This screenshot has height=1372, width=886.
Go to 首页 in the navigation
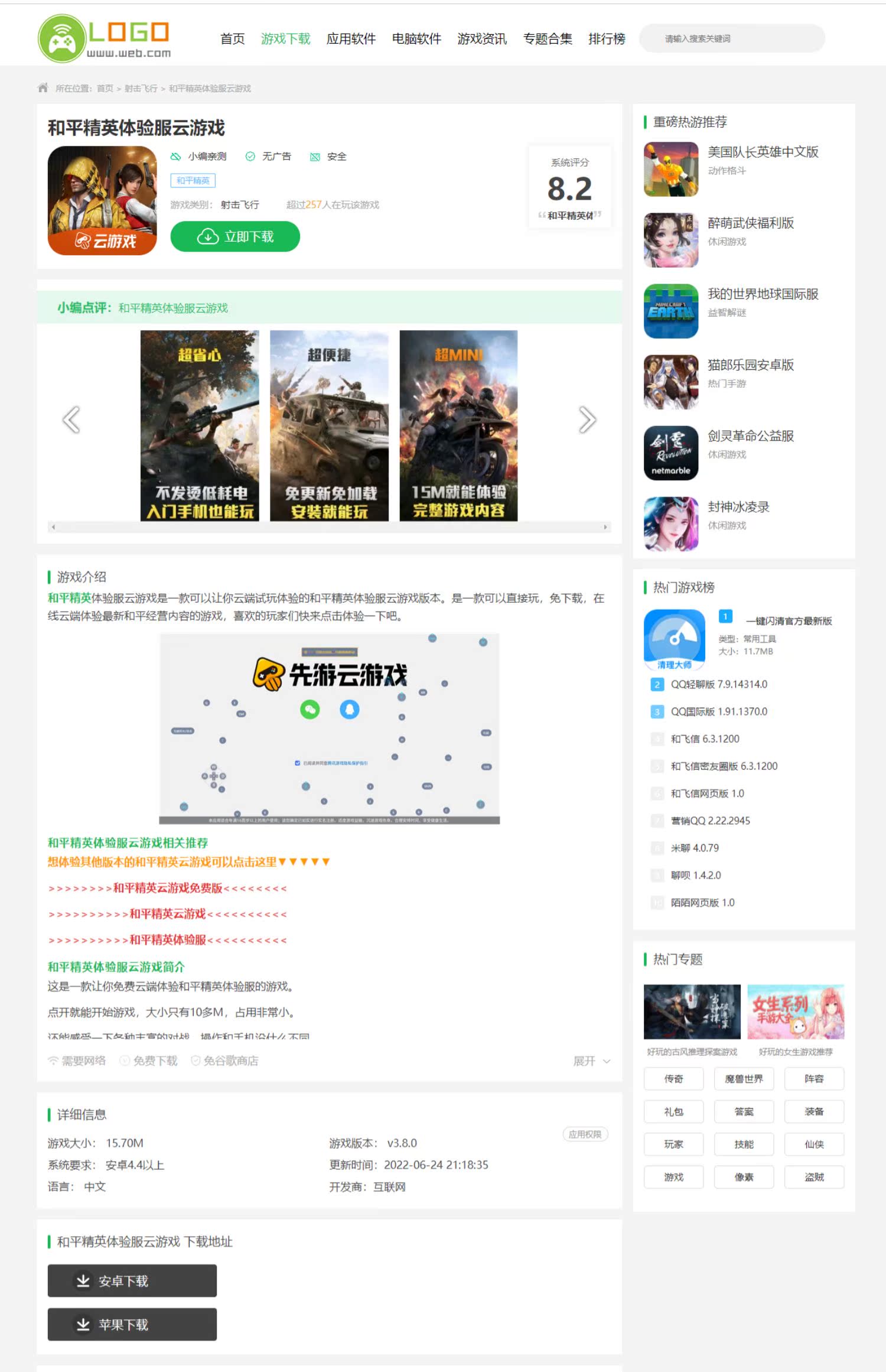point(233,39)
